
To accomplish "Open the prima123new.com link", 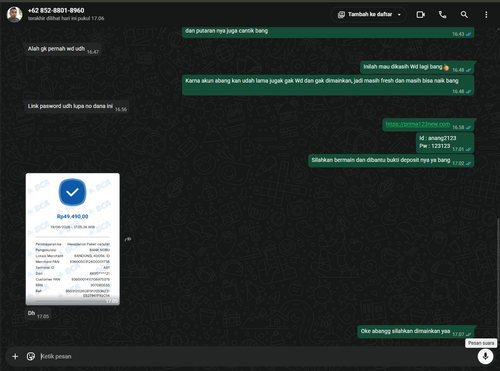I will [418, 124].
